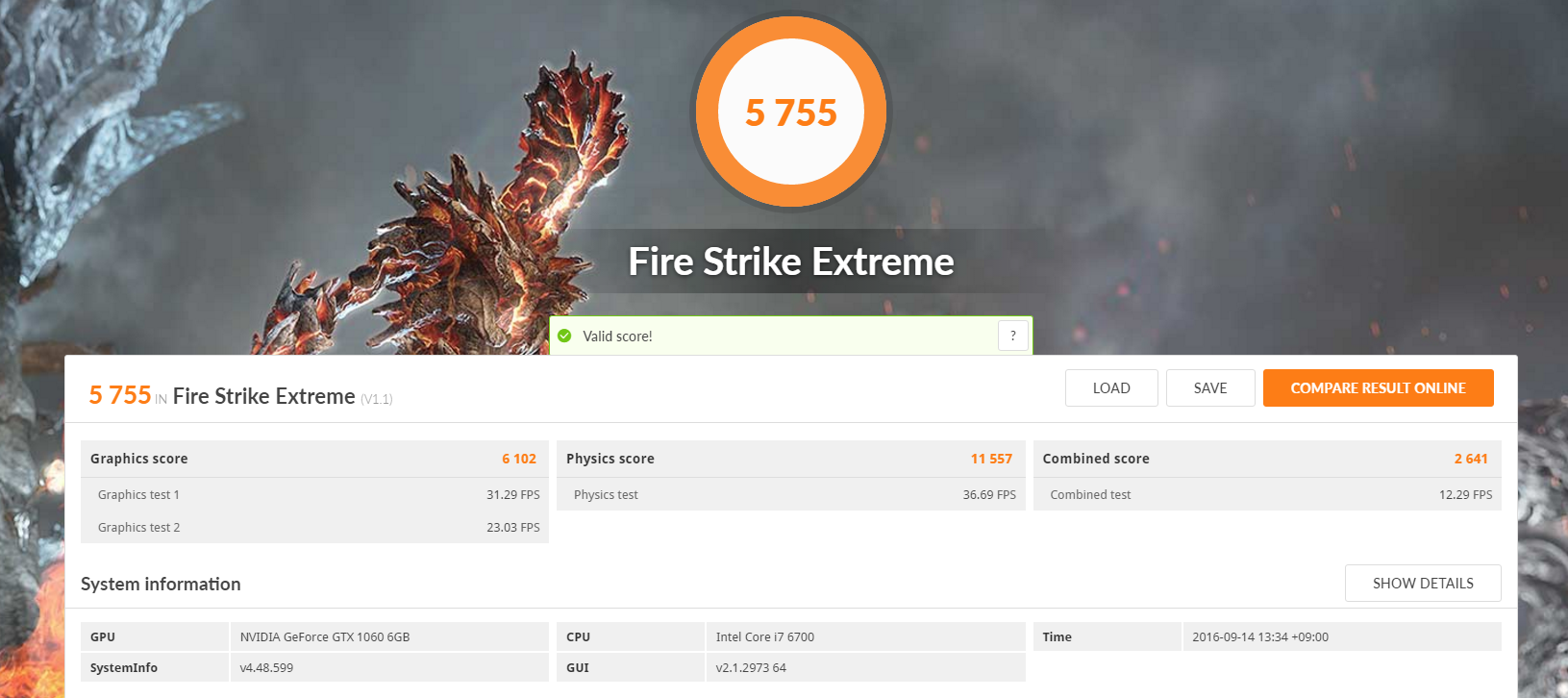Click the Time value field
Image resolution: width=1568 pixels, height=698 pixels.
tap(1341, 636)
